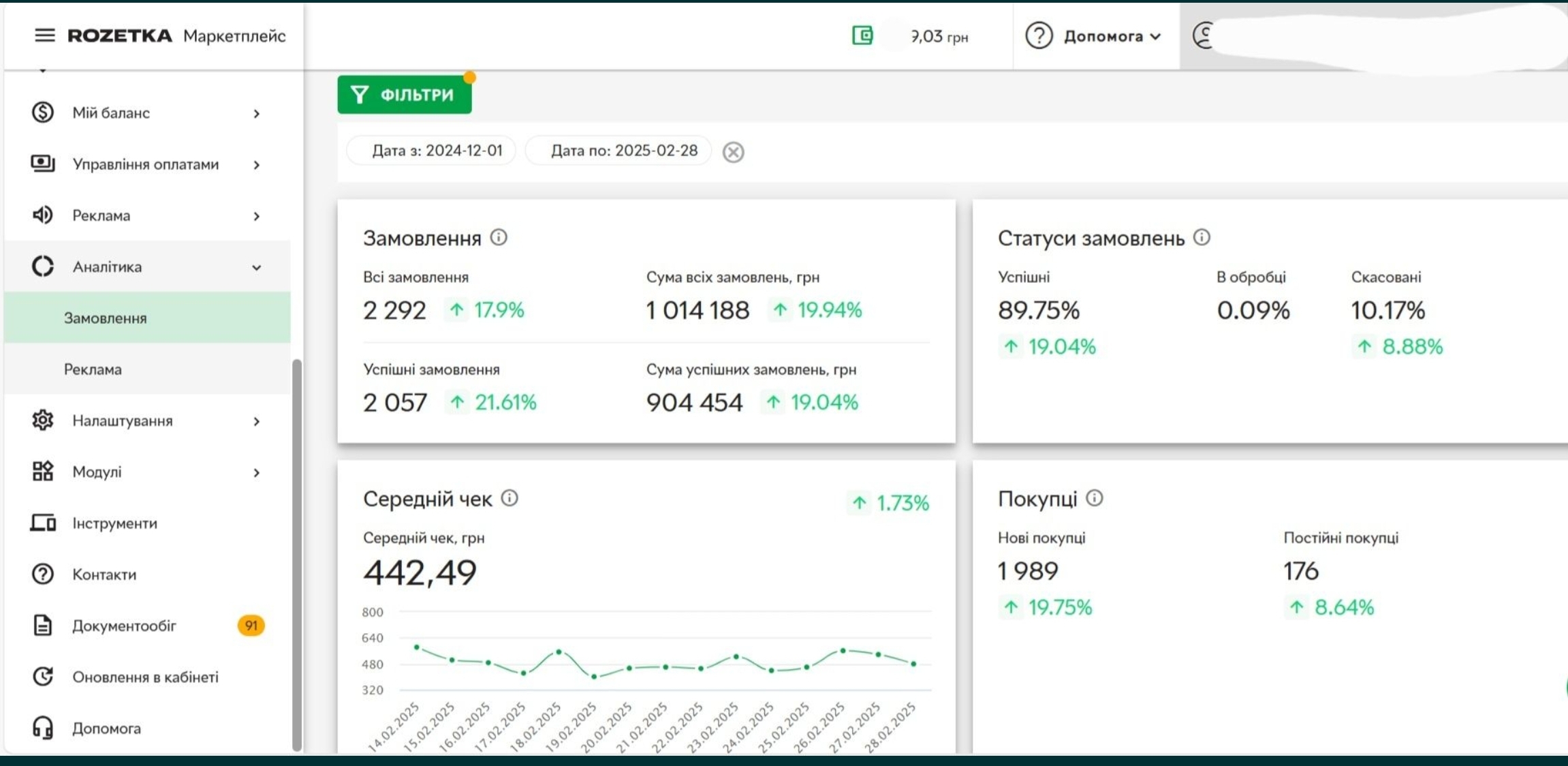Viewport: 1568px width, 766px height.
Task: Click the Документообіг document icon
Action: coord(42,626)
